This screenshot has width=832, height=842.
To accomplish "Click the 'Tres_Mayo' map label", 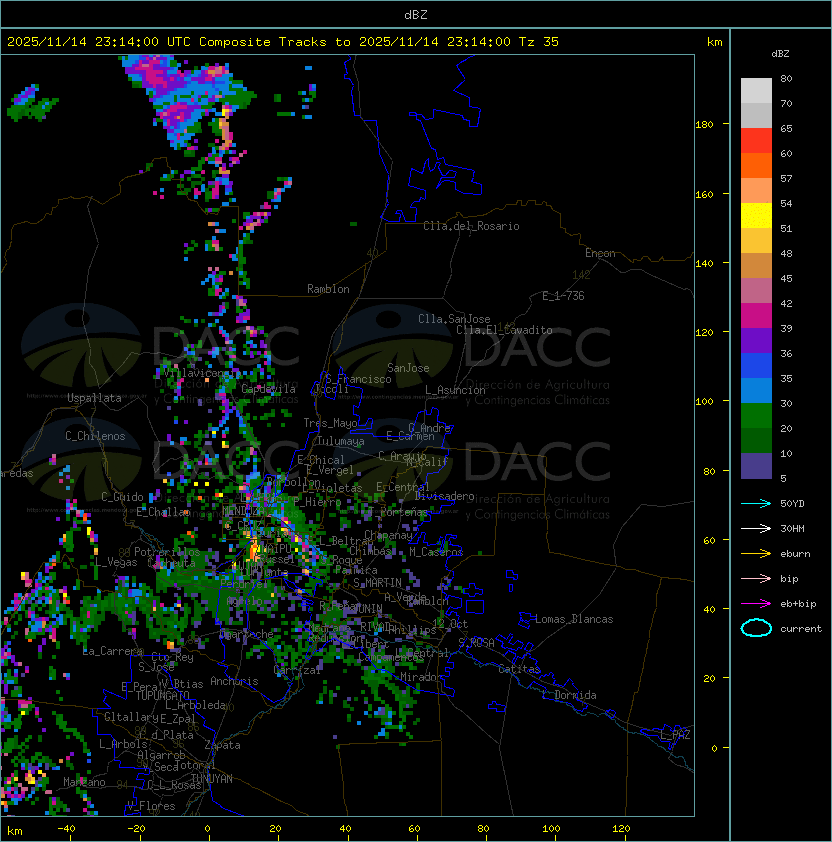I will 330,423.
